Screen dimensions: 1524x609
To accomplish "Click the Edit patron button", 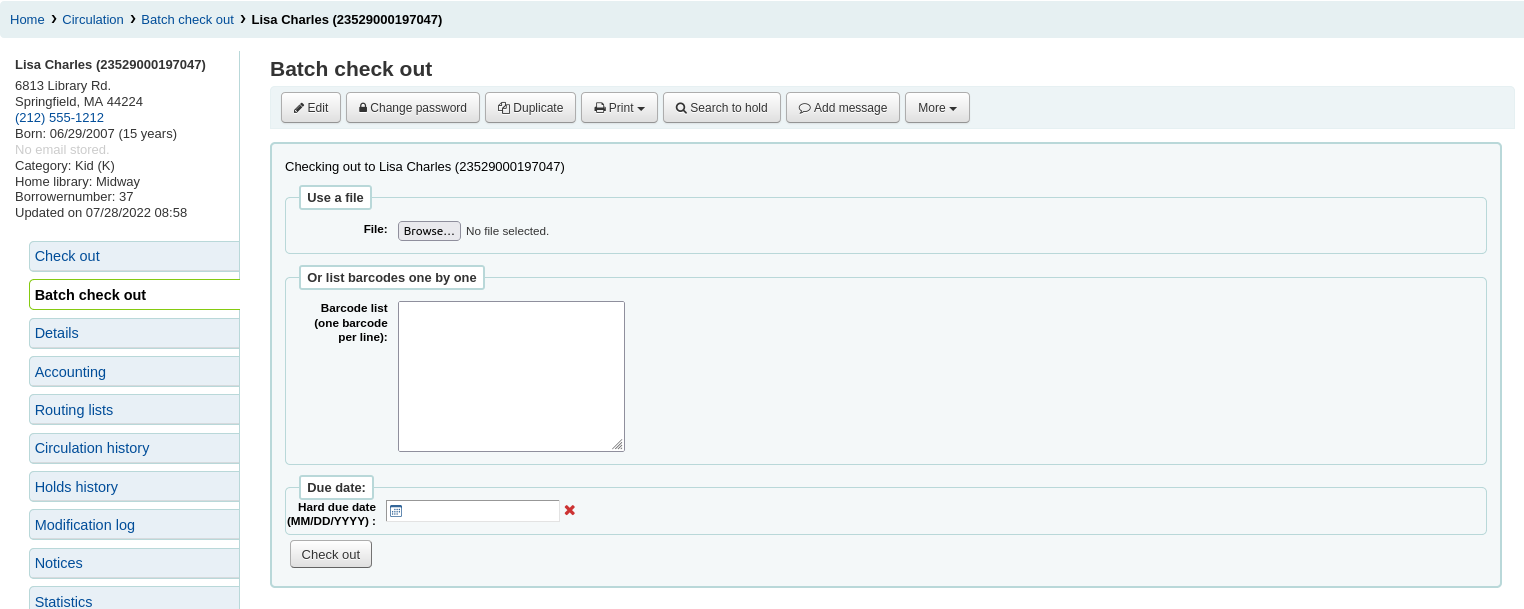I will click(x=311, y=108).
